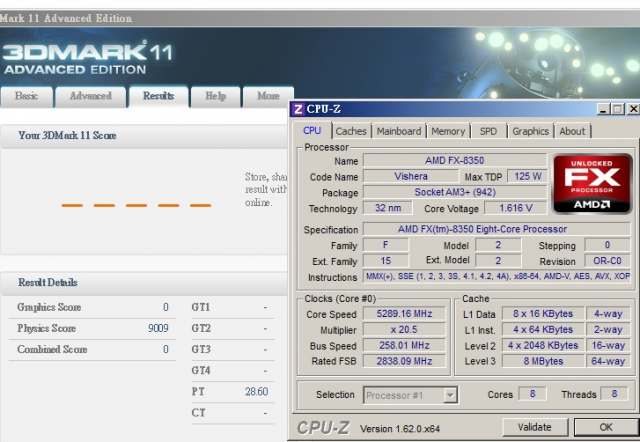Click the disabled maximize button of CPU-Z

(618, 109)
